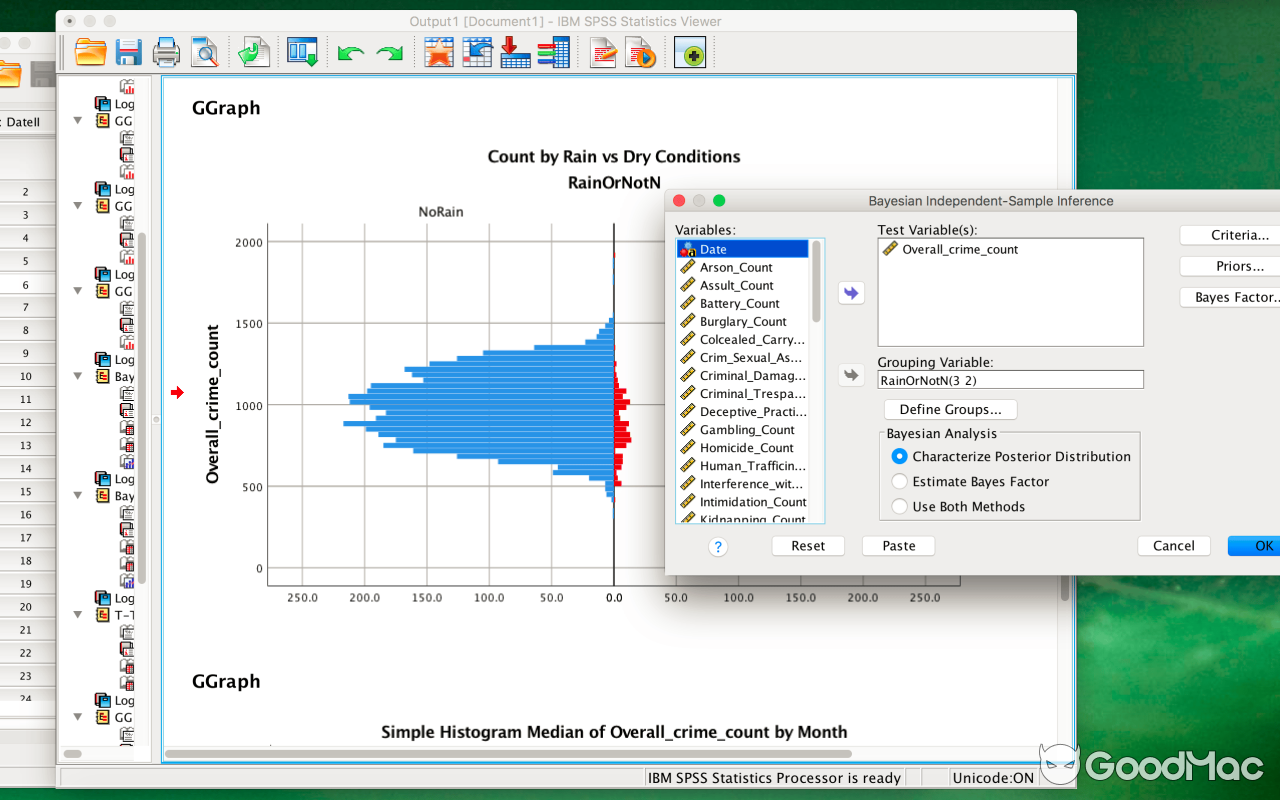Image resolution: width=1280 pixels, height=800 pixels.
Task: Print the output viewer contents
Action: tap(166, 51)
